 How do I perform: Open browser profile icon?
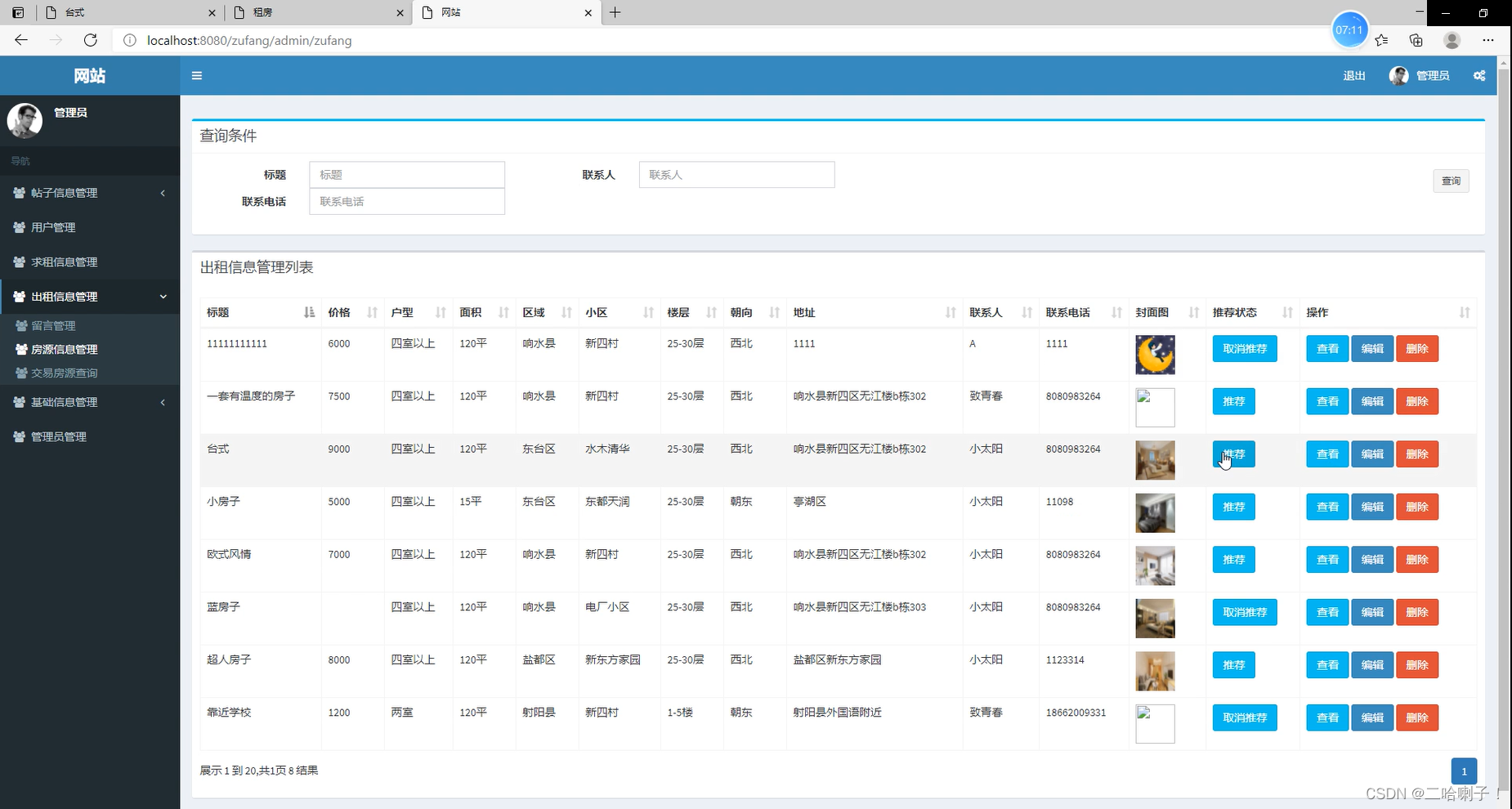point(1452,40)
